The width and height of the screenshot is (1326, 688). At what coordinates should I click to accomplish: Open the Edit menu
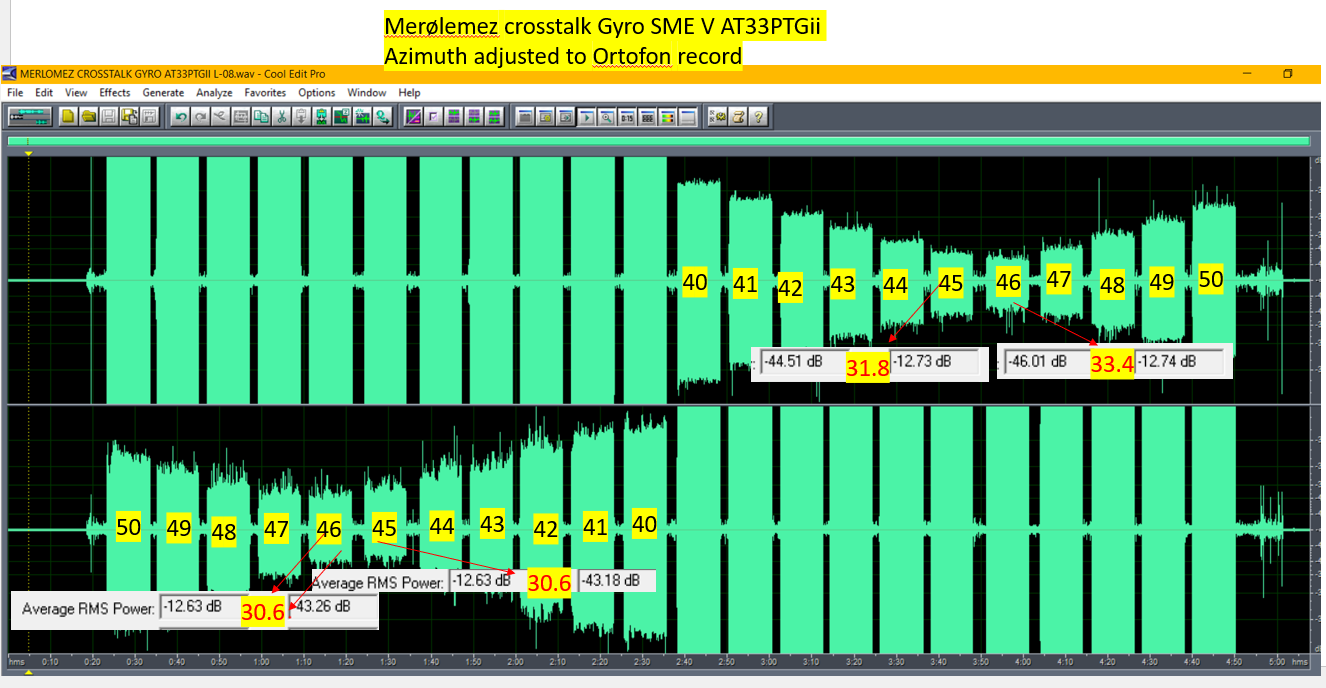[44, 93]
